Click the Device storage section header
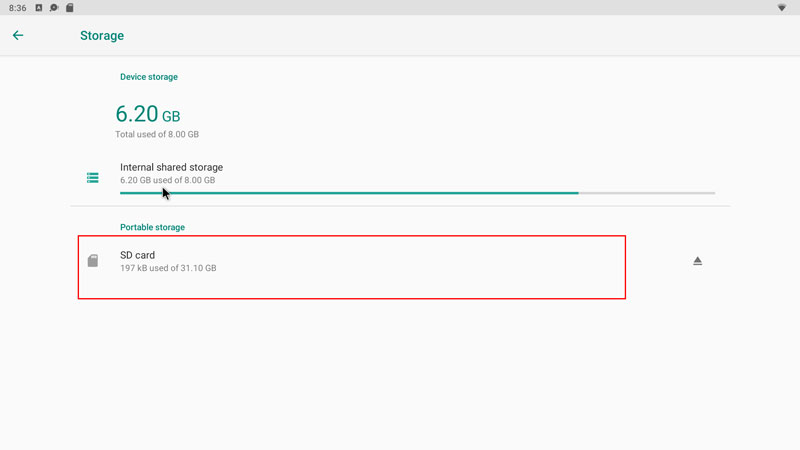800x450 pixels. pos(149,77)
